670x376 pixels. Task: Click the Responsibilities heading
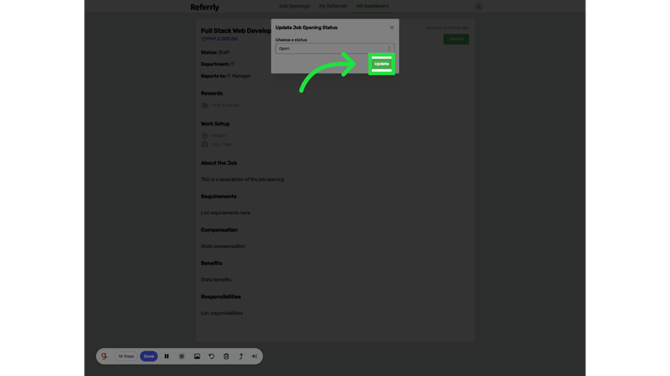220,297
